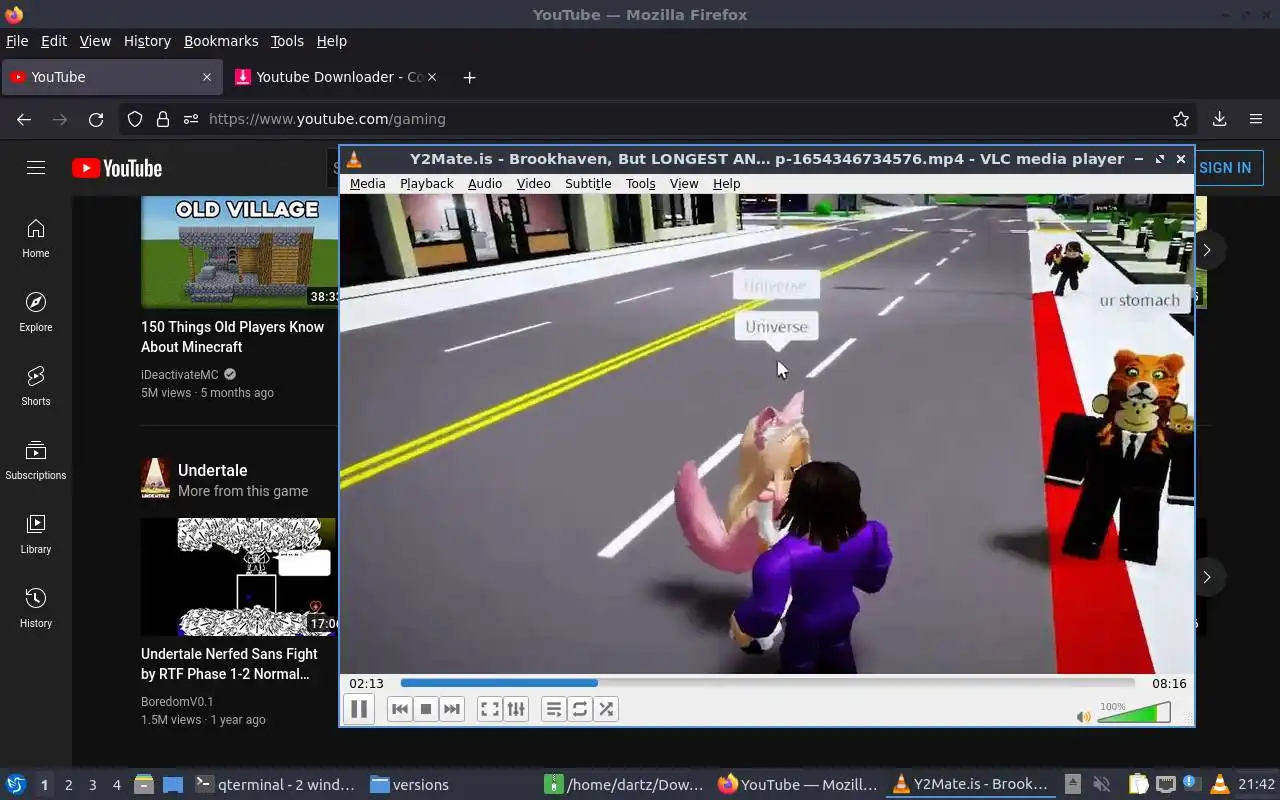Toggle loop mode in VLC
The image size is (1280, 800).
(x=580, y=709)
